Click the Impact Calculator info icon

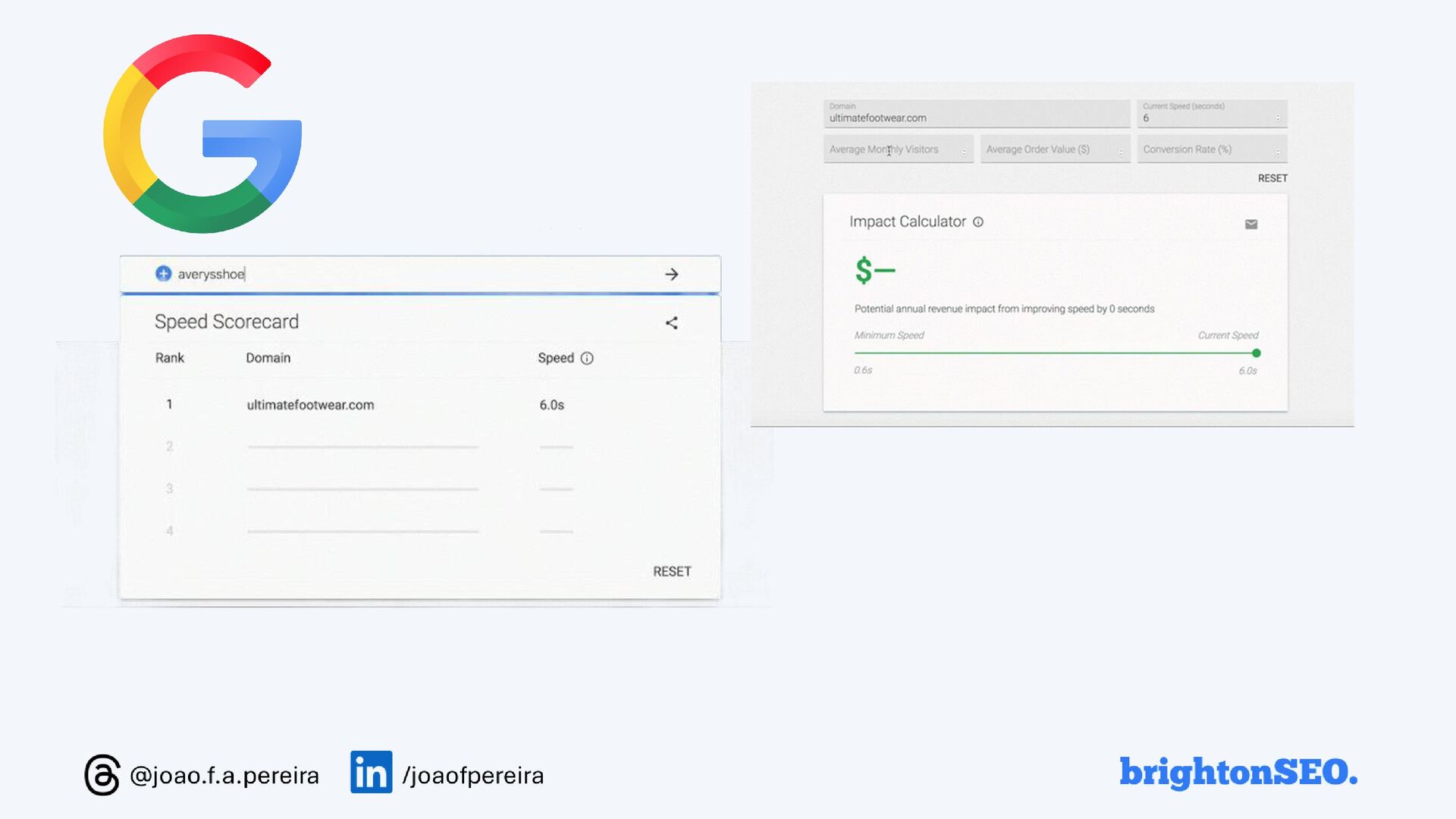(x=978, y=222)
